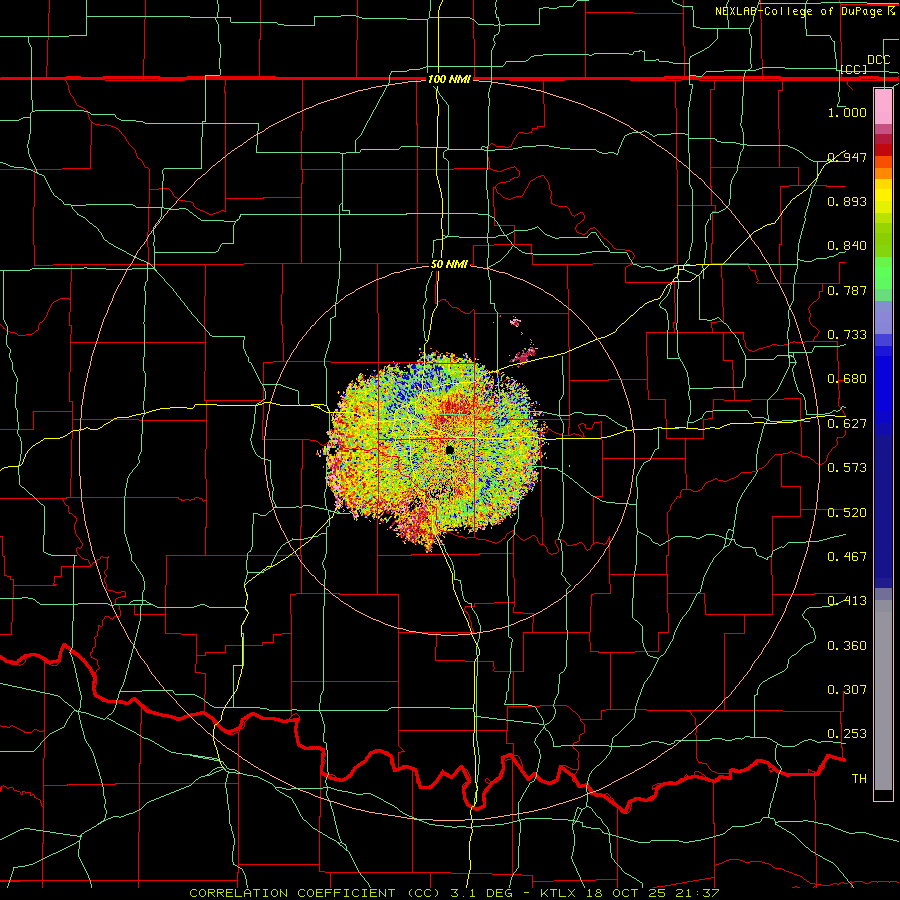Click the NEXLAB-College of DuPage credit text
This screenshot has height=900, width=900.
(806, 11)
